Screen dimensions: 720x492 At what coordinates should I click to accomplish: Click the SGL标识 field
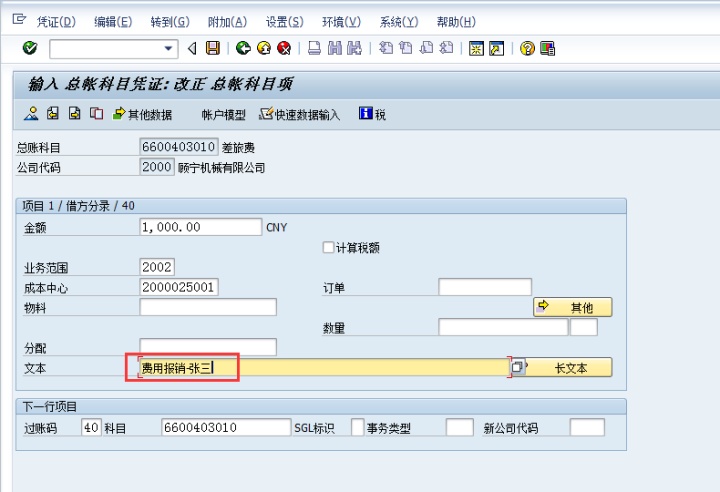coord(357,427)
